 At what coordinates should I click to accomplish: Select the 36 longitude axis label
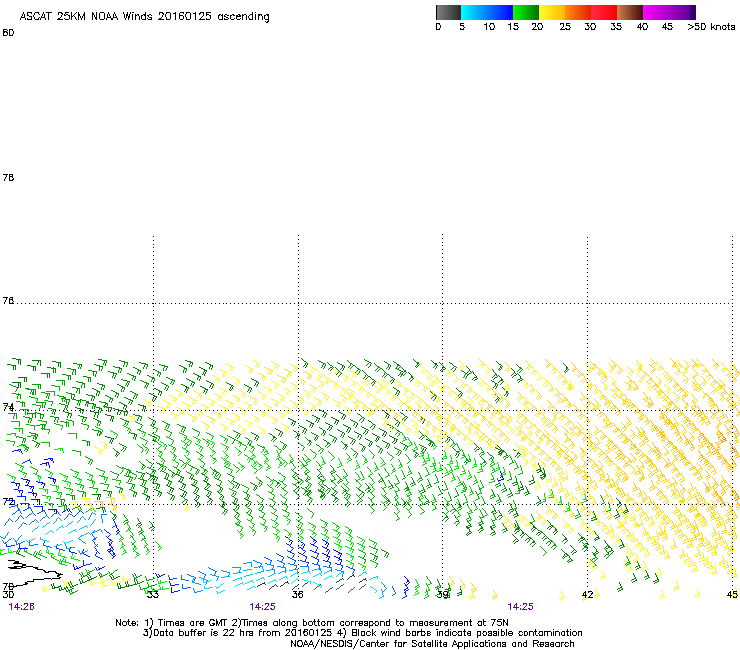pyautogui.click(x=297, y=594)
